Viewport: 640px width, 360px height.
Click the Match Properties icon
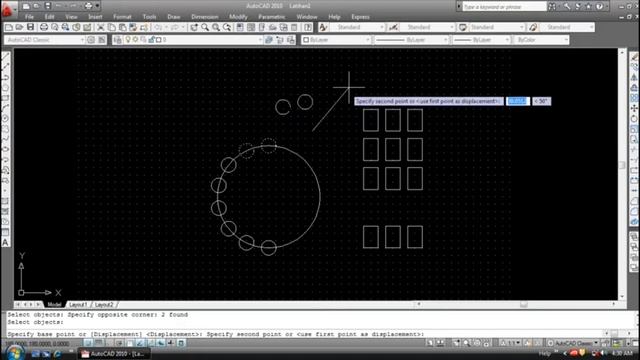133,27
